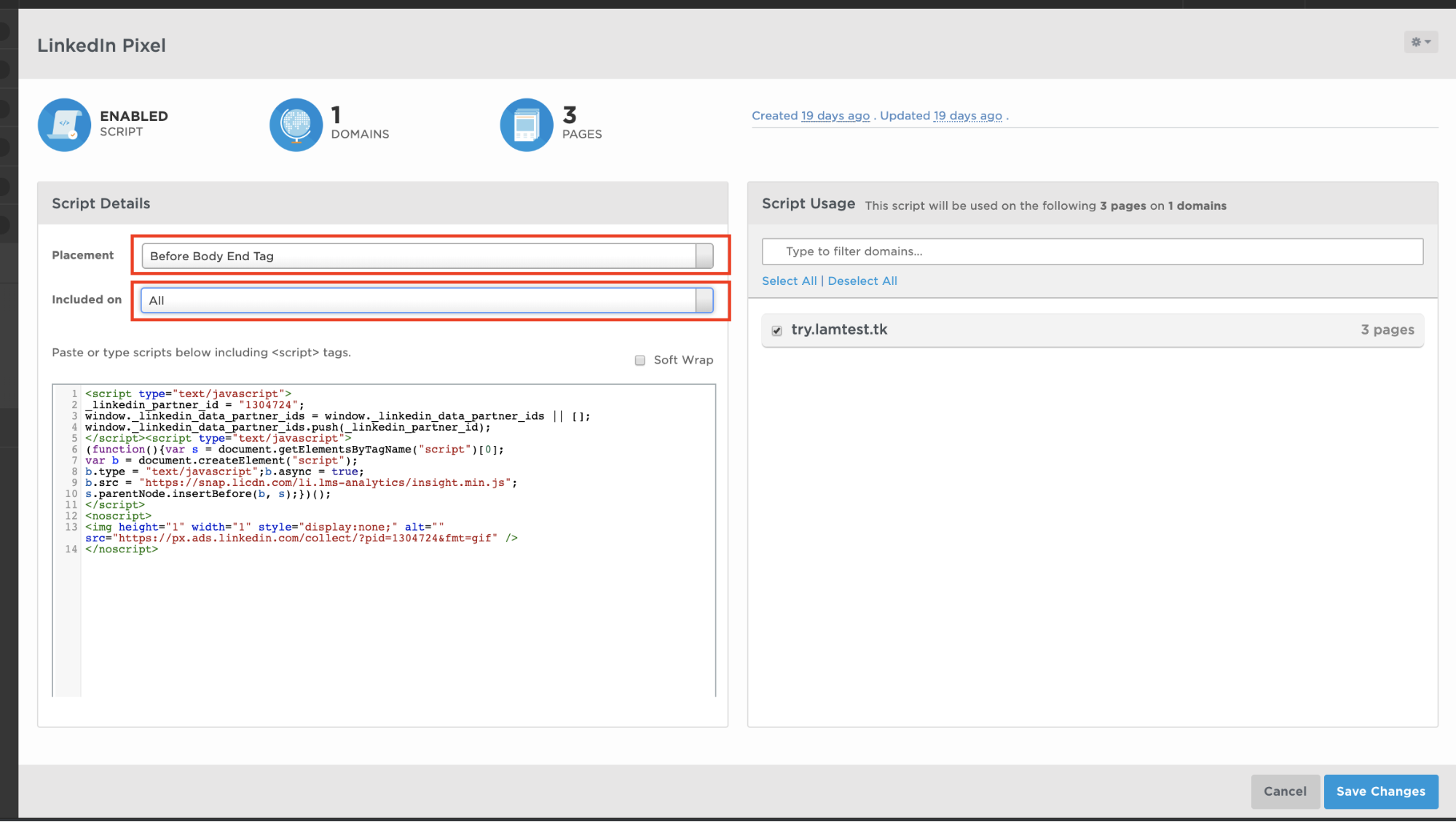Click Deselect All domains link

coord(862,281)
